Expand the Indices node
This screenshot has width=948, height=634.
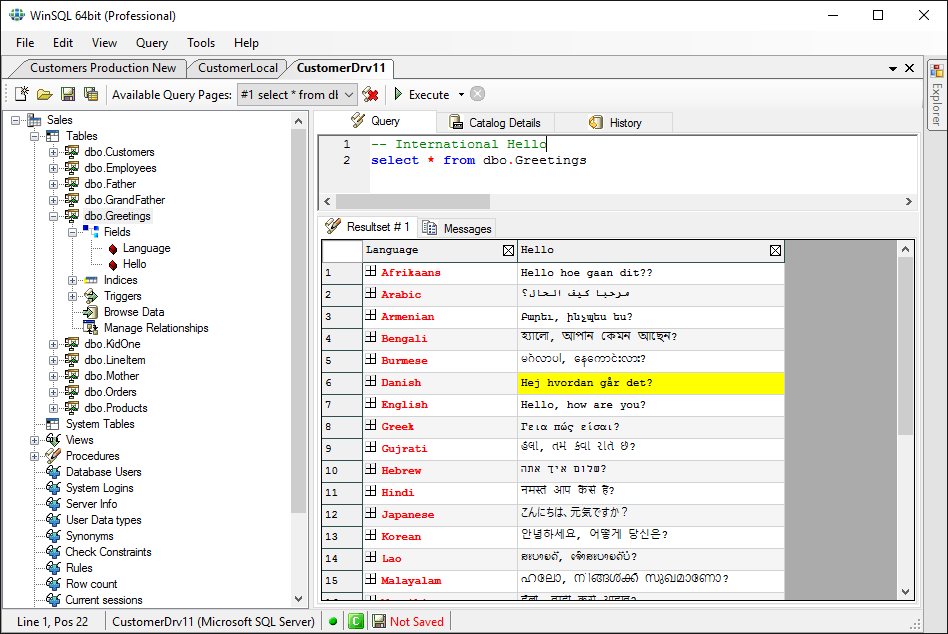click(x=72, y=280)
